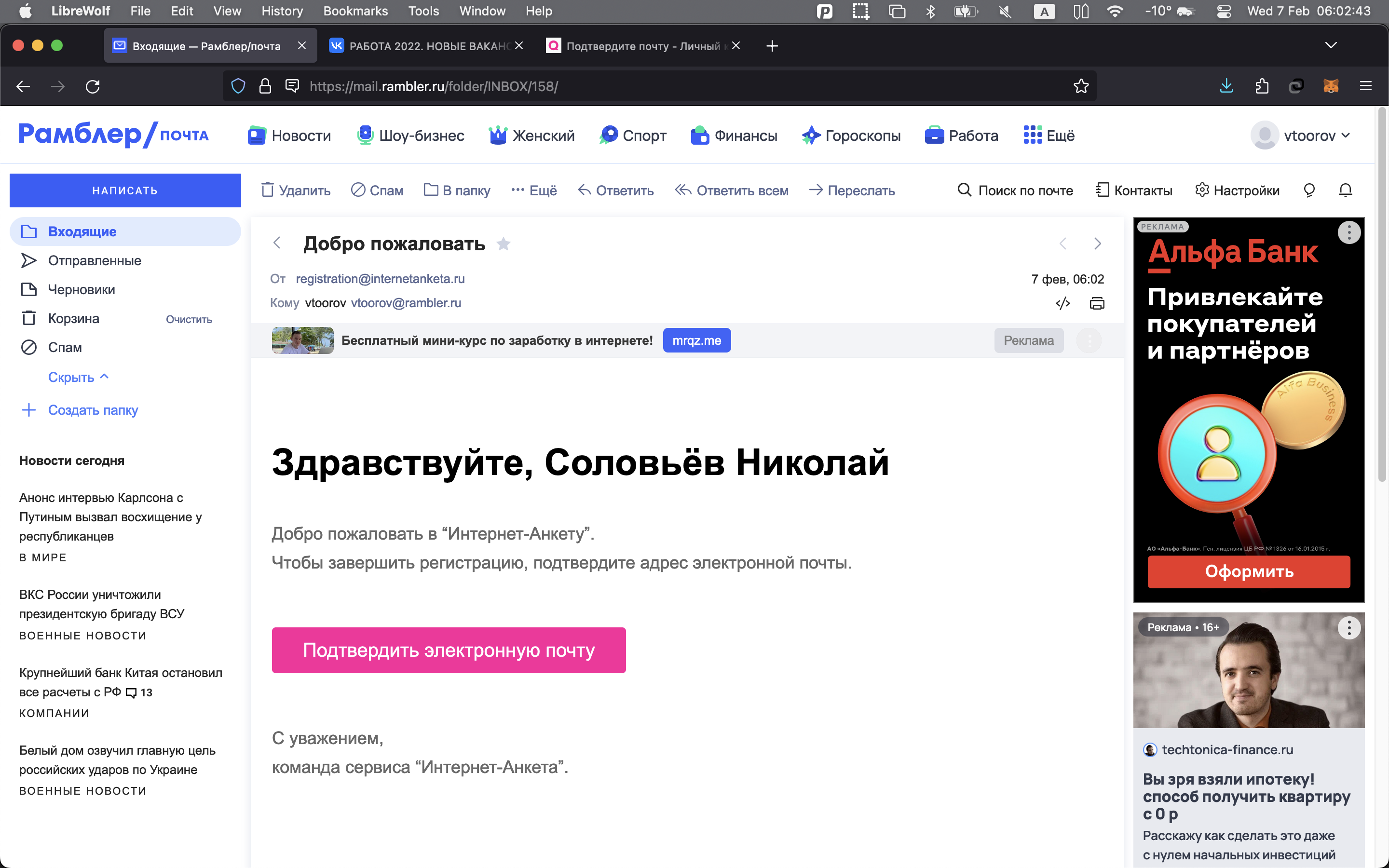Click the НАПИСАТЬ compose button

pyautogui.click(x=125, y=190)
